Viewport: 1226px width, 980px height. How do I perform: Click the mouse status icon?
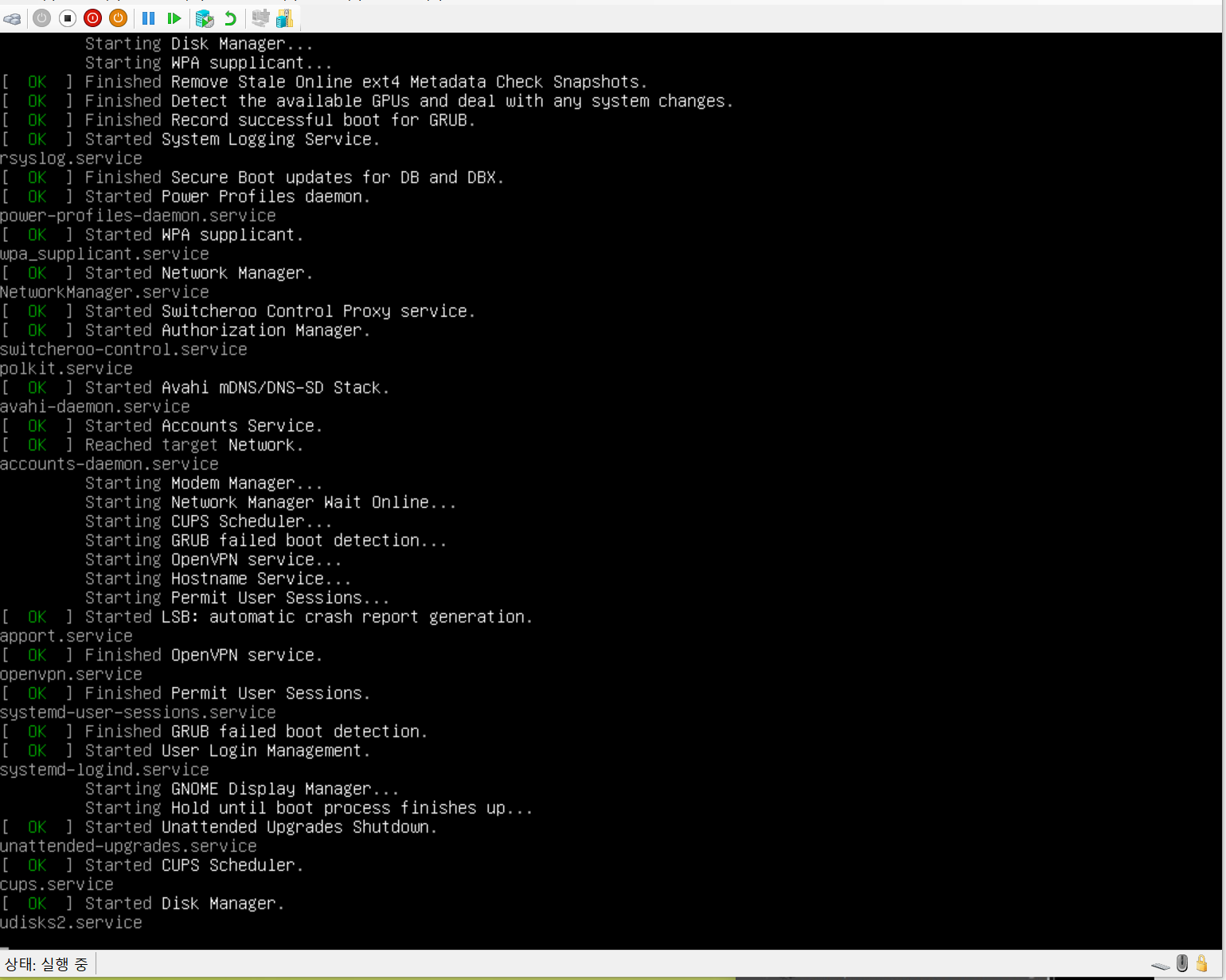(1182, 963)
